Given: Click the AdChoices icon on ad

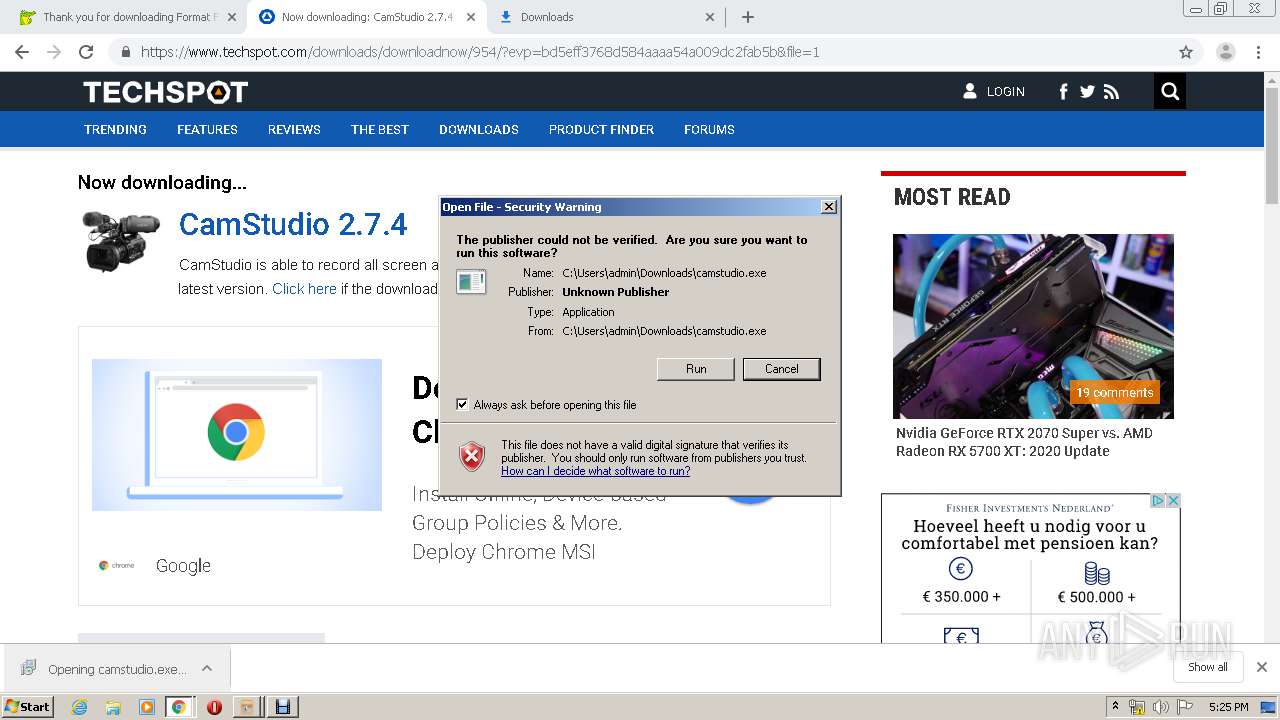Looking at the screenshot, I should (x=1158, y=500).
